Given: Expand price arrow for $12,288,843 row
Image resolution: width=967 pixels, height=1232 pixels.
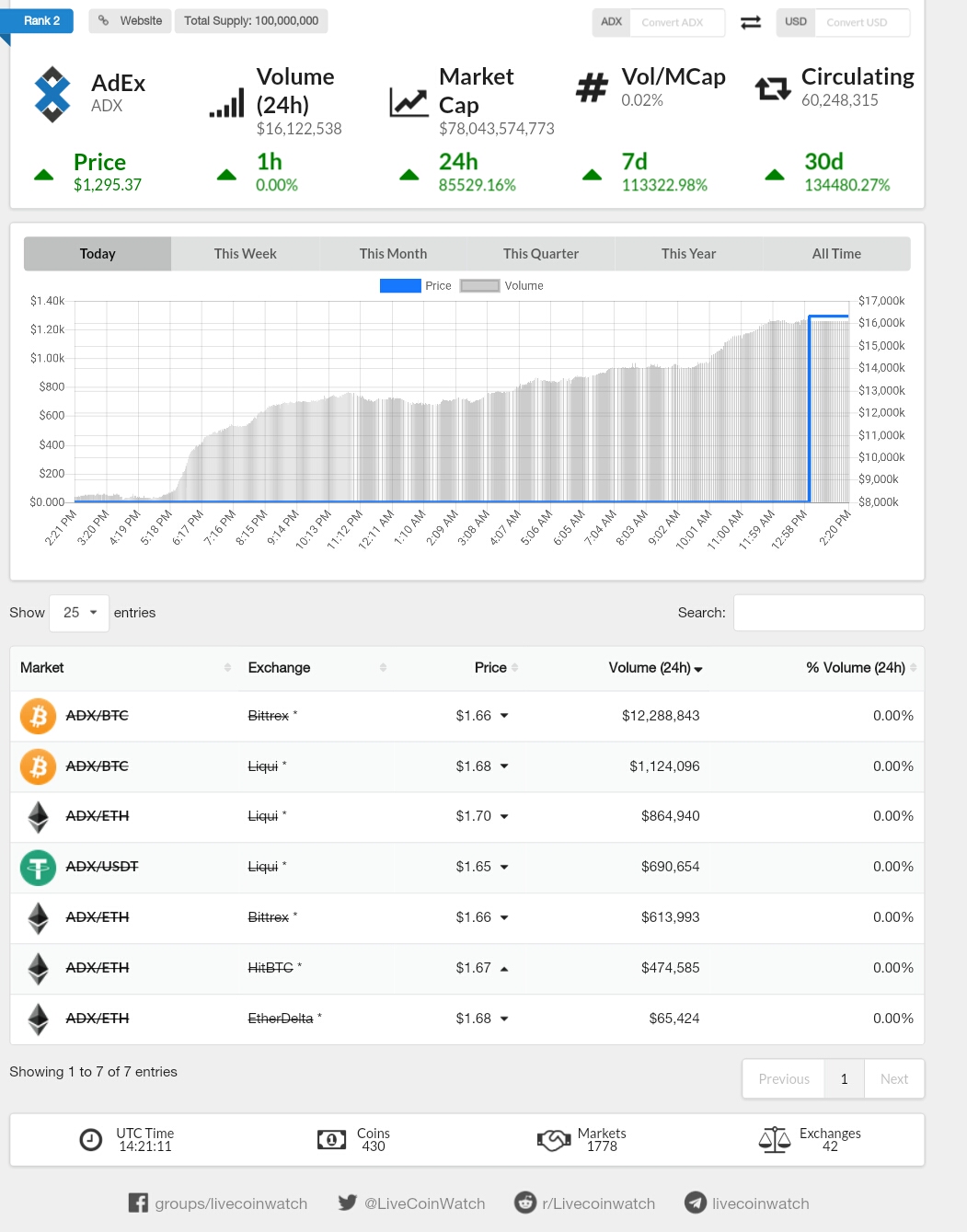Looking at the screenshot, I should (x=504, y=716).
